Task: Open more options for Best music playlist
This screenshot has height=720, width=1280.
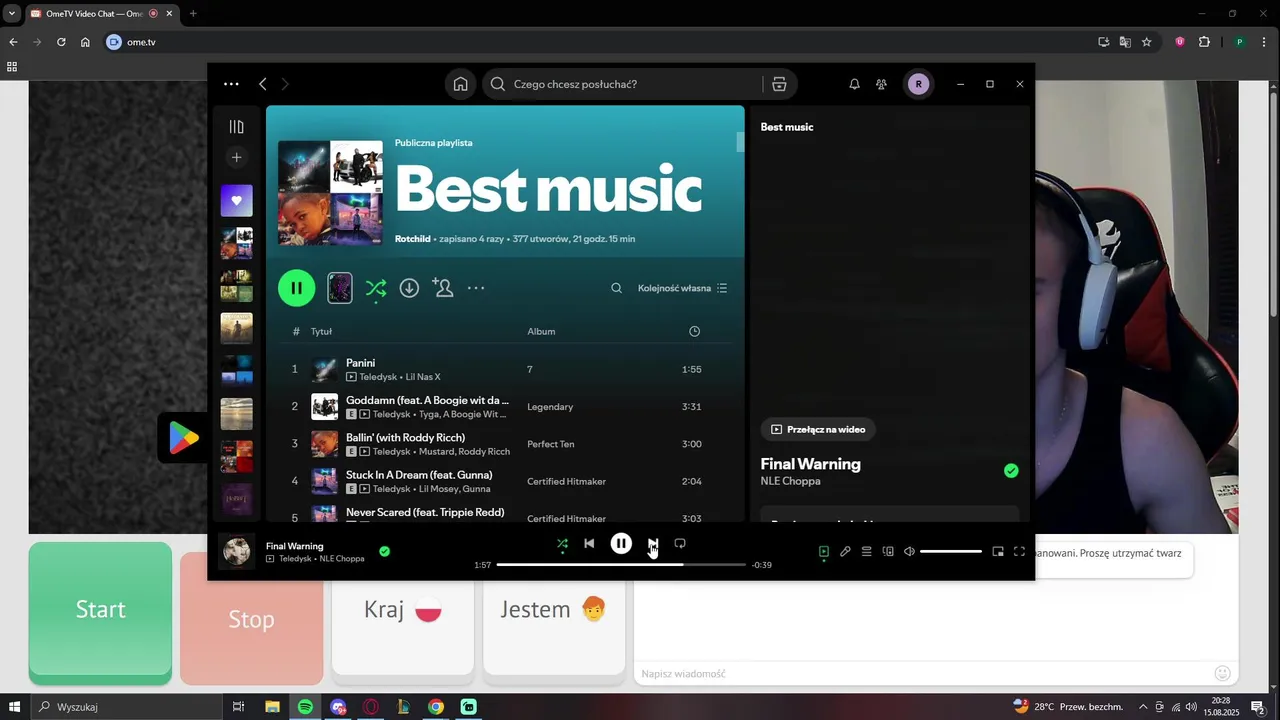Action: 476,288
